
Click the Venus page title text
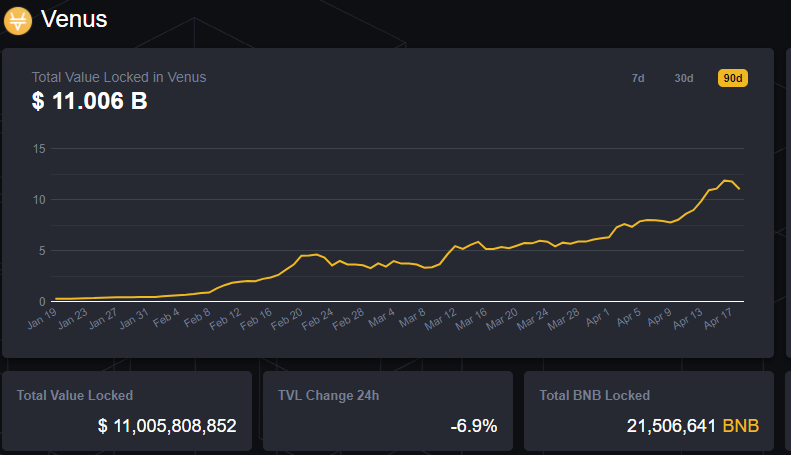[x=74, y=19]
